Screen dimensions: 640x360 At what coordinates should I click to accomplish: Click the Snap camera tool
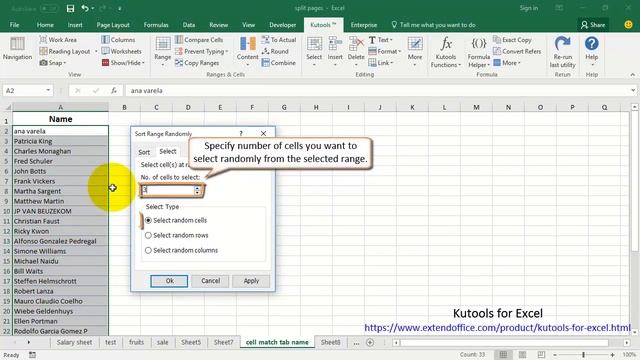[53, 63]
